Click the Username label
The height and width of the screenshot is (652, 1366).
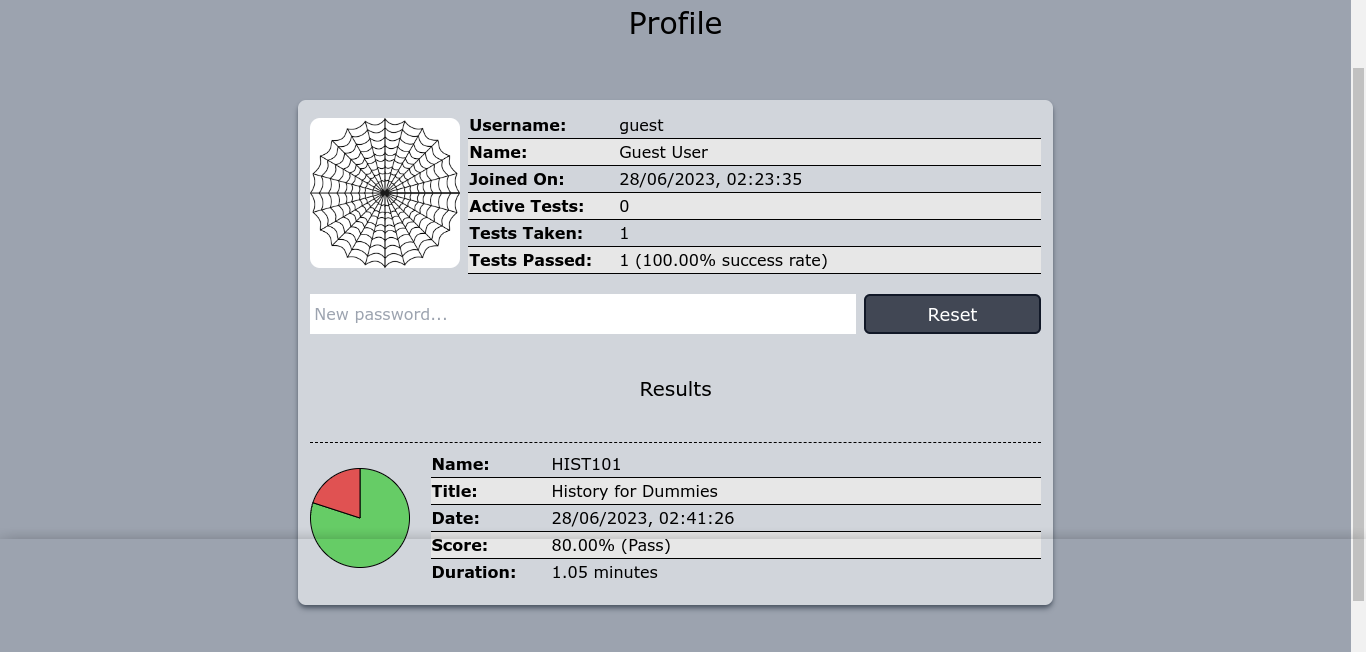(517, 125)
